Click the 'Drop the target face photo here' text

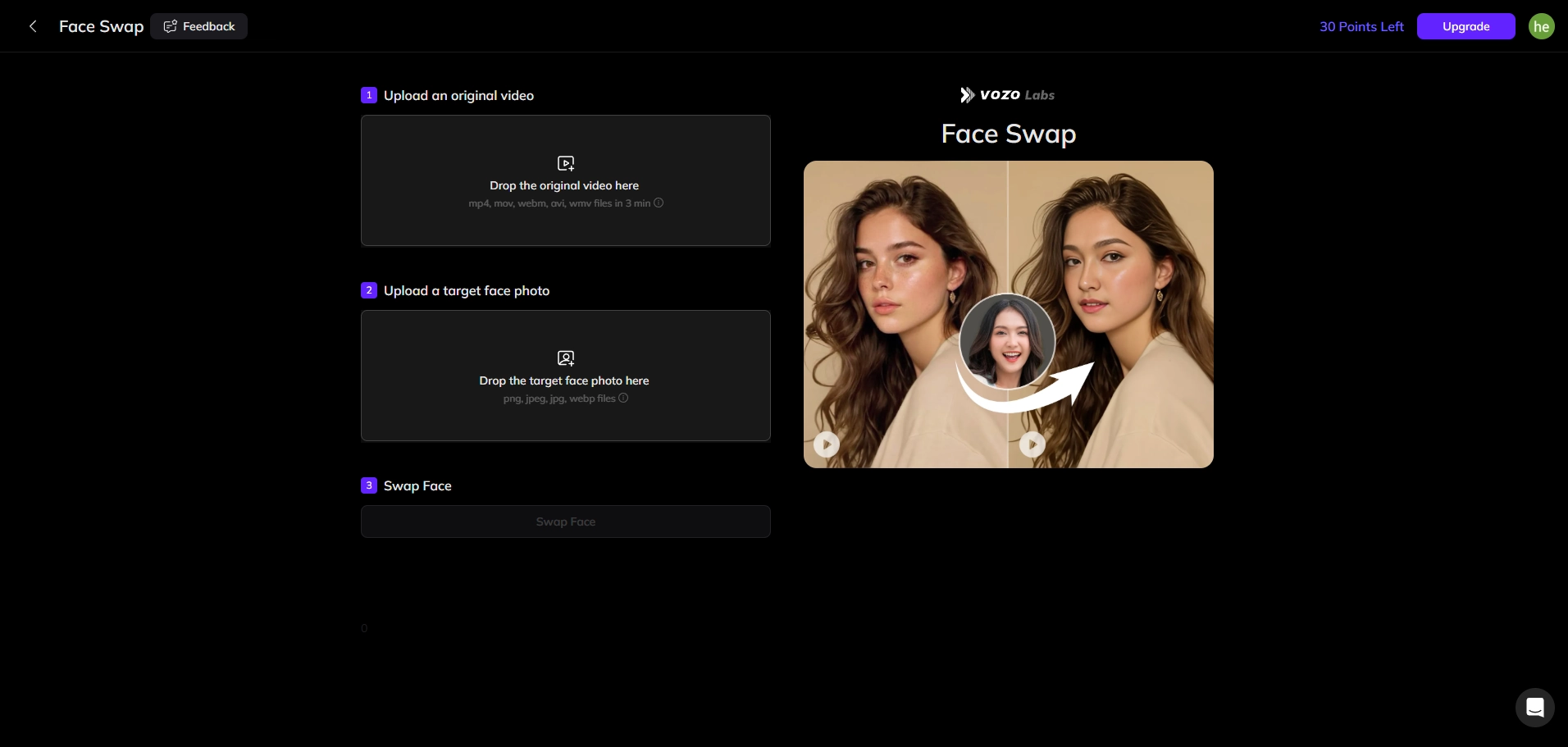tap(564, 381)
